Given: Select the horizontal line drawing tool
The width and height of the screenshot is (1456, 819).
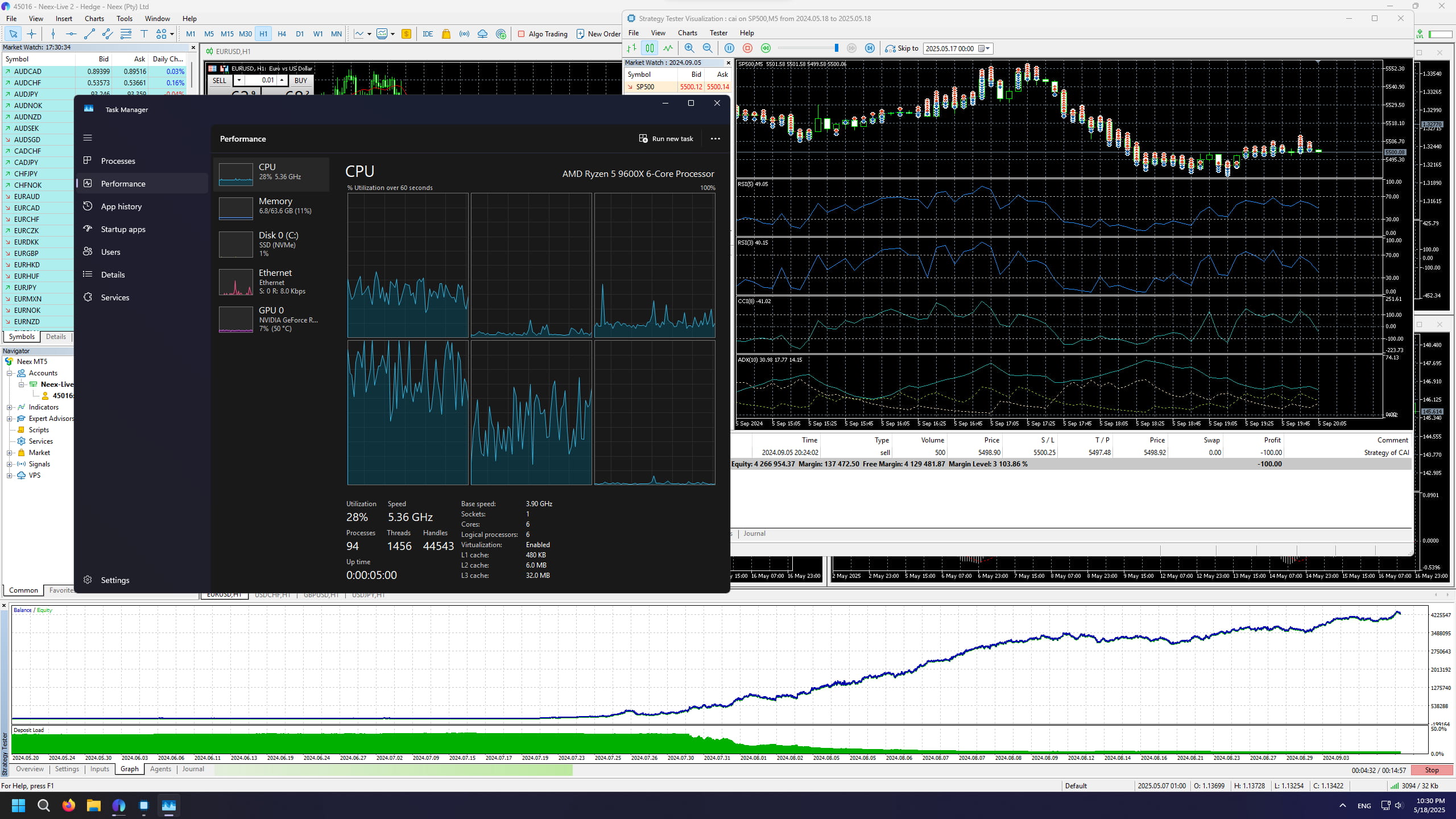Looking at the screenshot, I should click(x=71, y=34).
